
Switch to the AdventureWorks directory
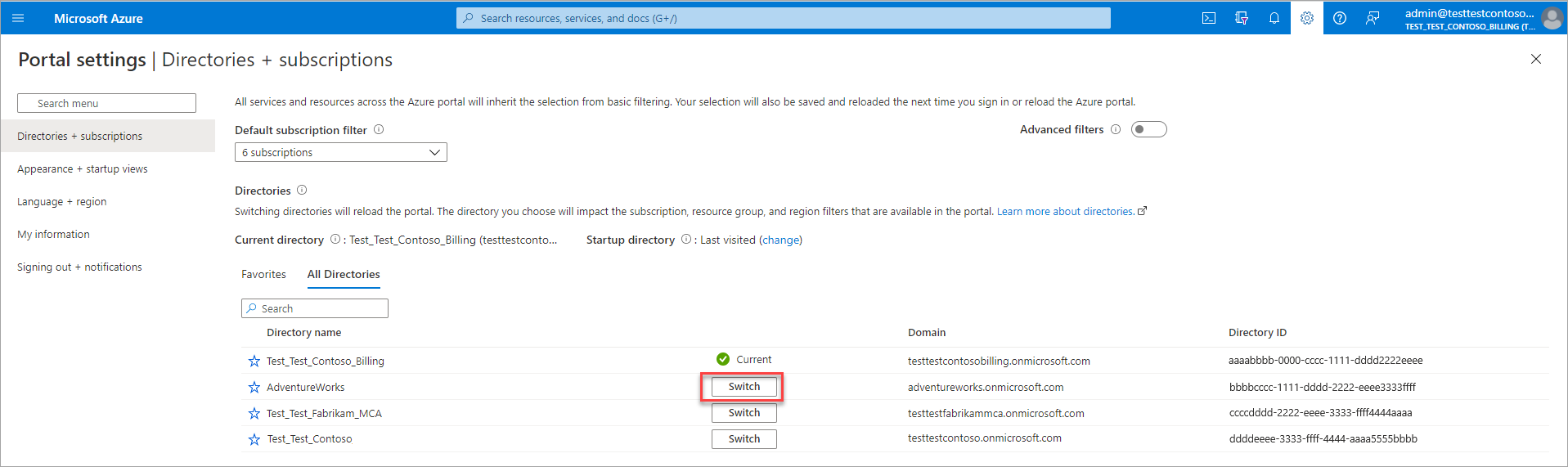744,387
